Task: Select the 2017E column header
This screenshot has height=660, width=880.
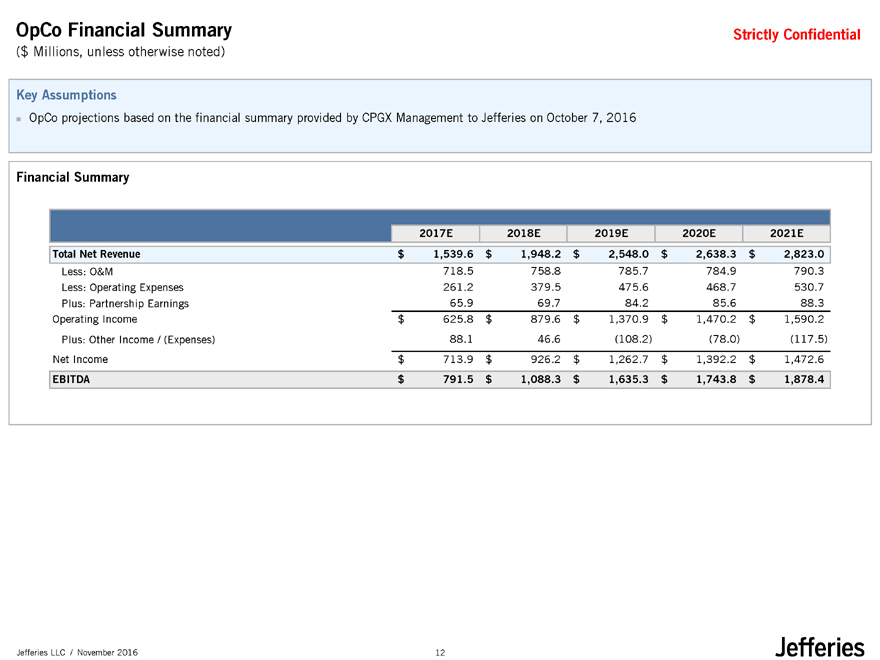Action: click(x=437, y=233)
